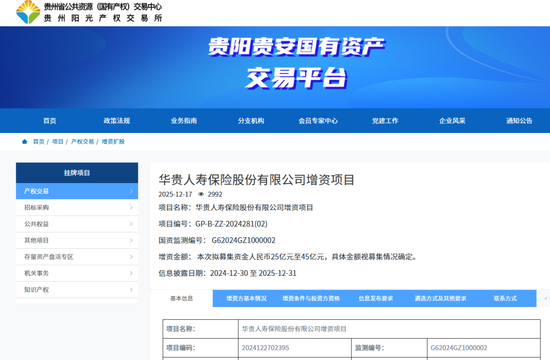Open 首页 in the navigation bar
Image resolution: width=550 pixels, height=360 pixels.
pos(50,121)
